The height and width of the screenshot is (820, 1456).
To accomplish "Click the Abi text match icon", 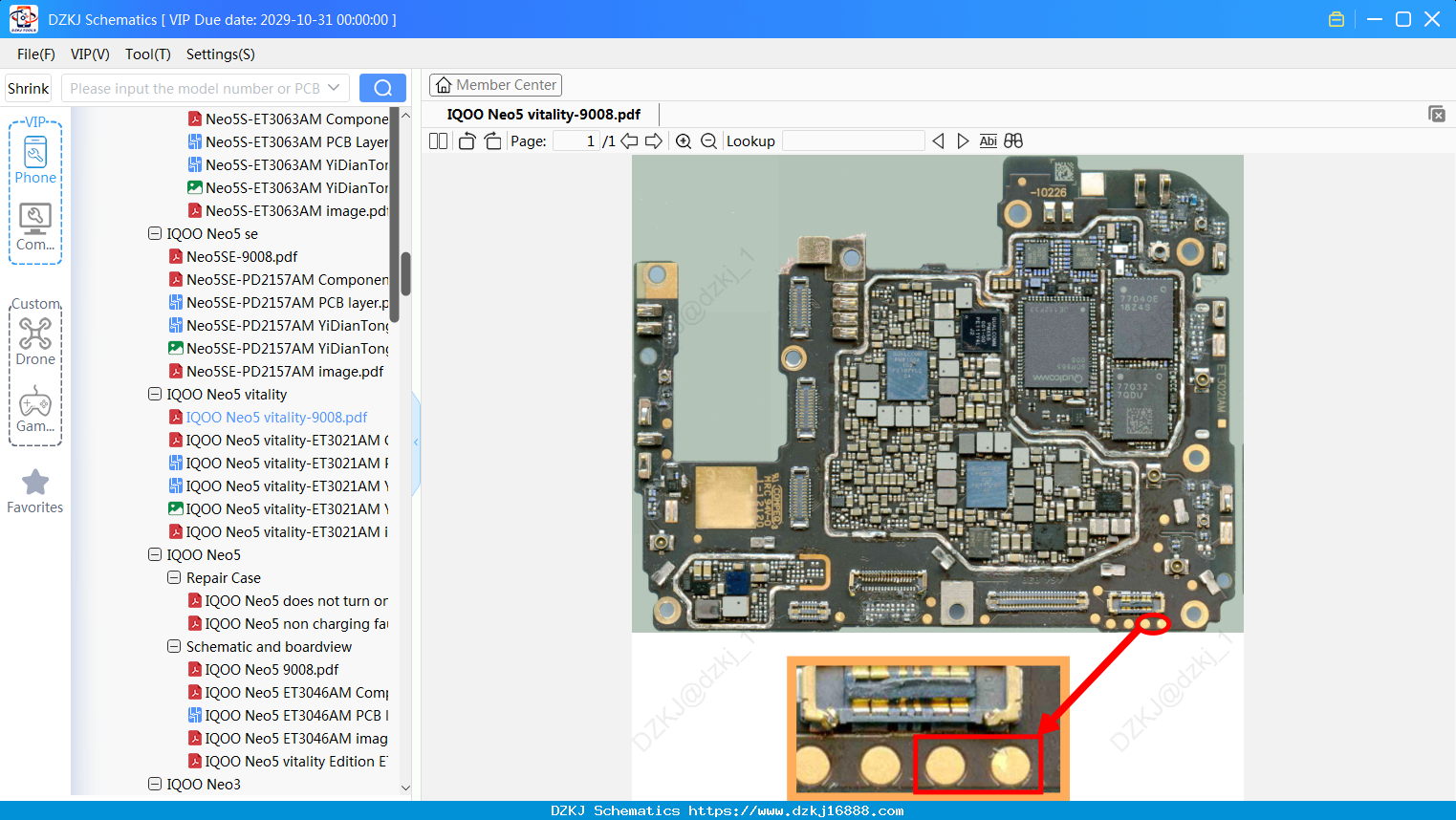I will (988, 140).
